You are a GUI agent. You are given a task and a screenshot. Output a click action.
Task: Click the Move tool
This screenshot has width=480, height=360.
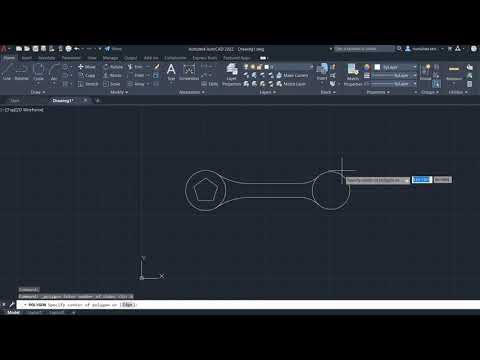point(87,67)
